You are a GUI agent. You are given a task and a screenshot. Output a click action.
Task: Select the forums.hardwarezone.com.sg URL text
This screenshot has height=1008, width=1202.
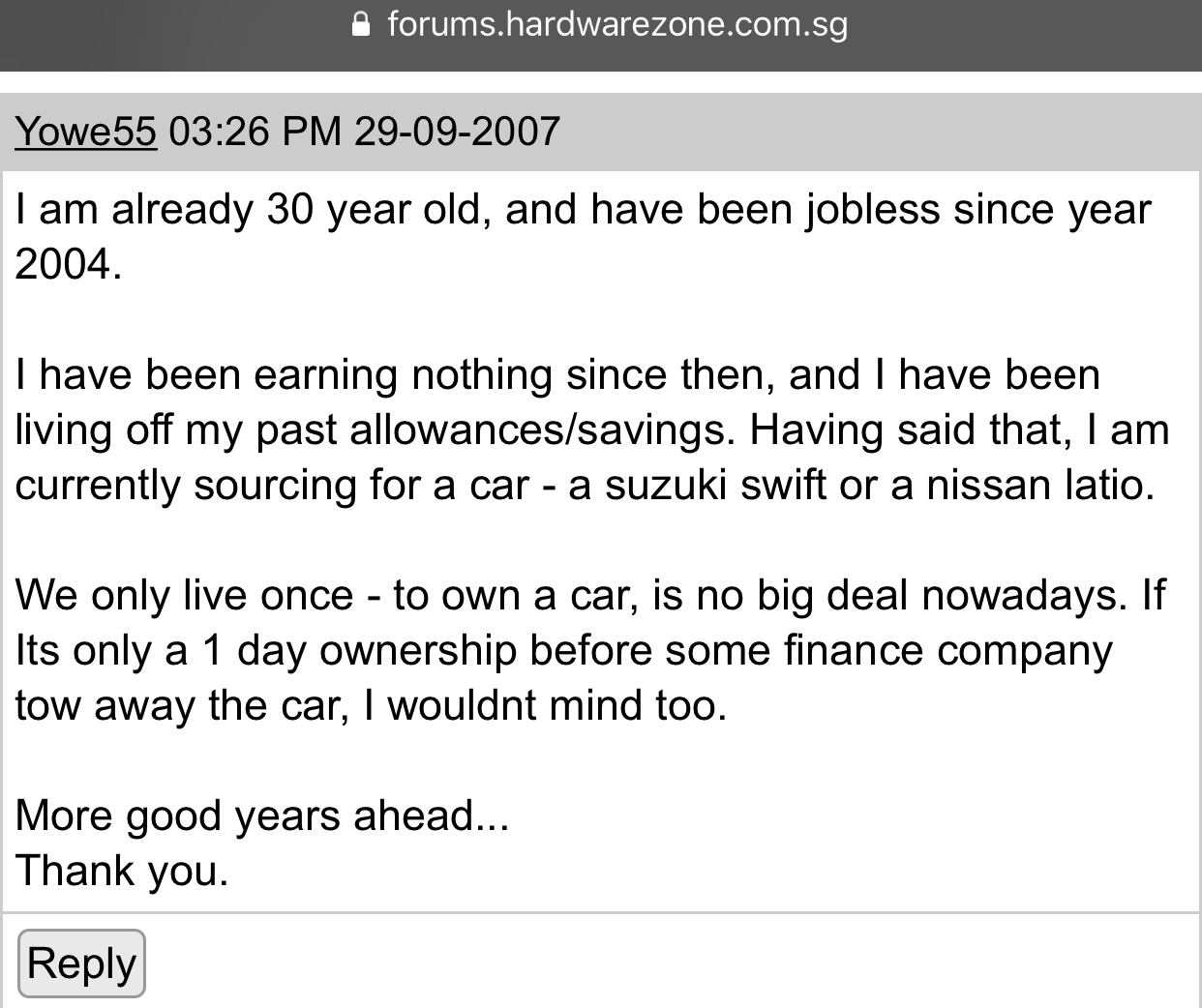tap(617, 23)
